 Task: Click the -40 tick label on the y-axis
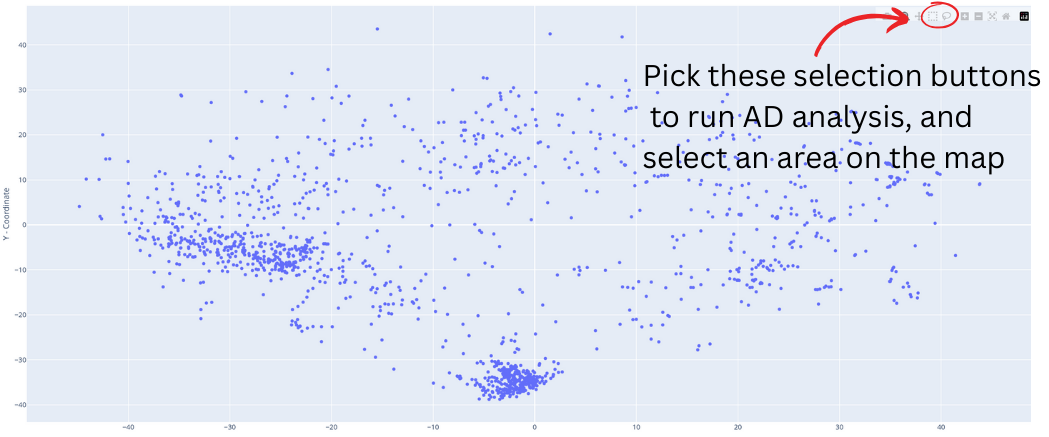[17, 405]
